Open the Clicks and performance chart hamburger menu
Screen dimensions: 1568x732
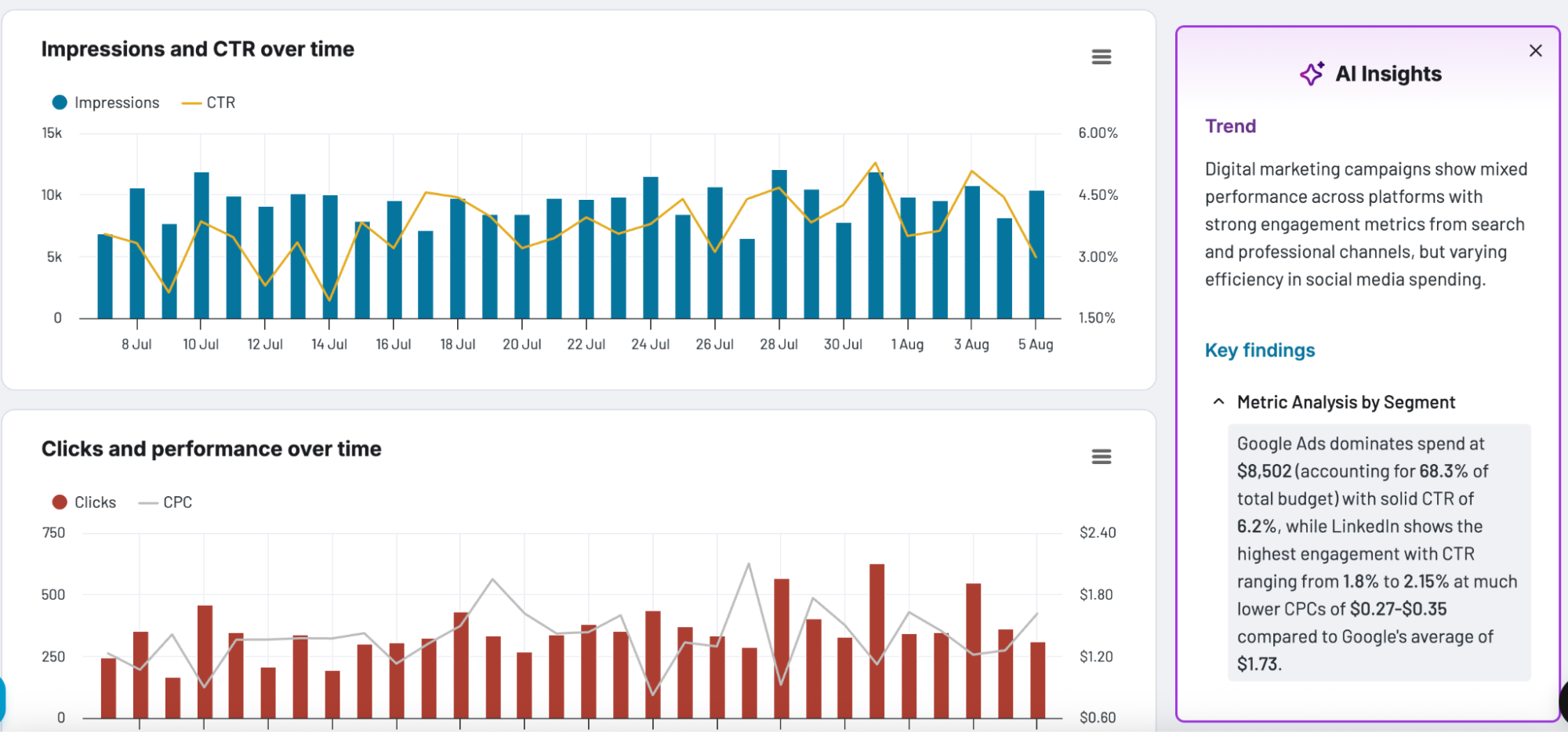[1101, 457]
